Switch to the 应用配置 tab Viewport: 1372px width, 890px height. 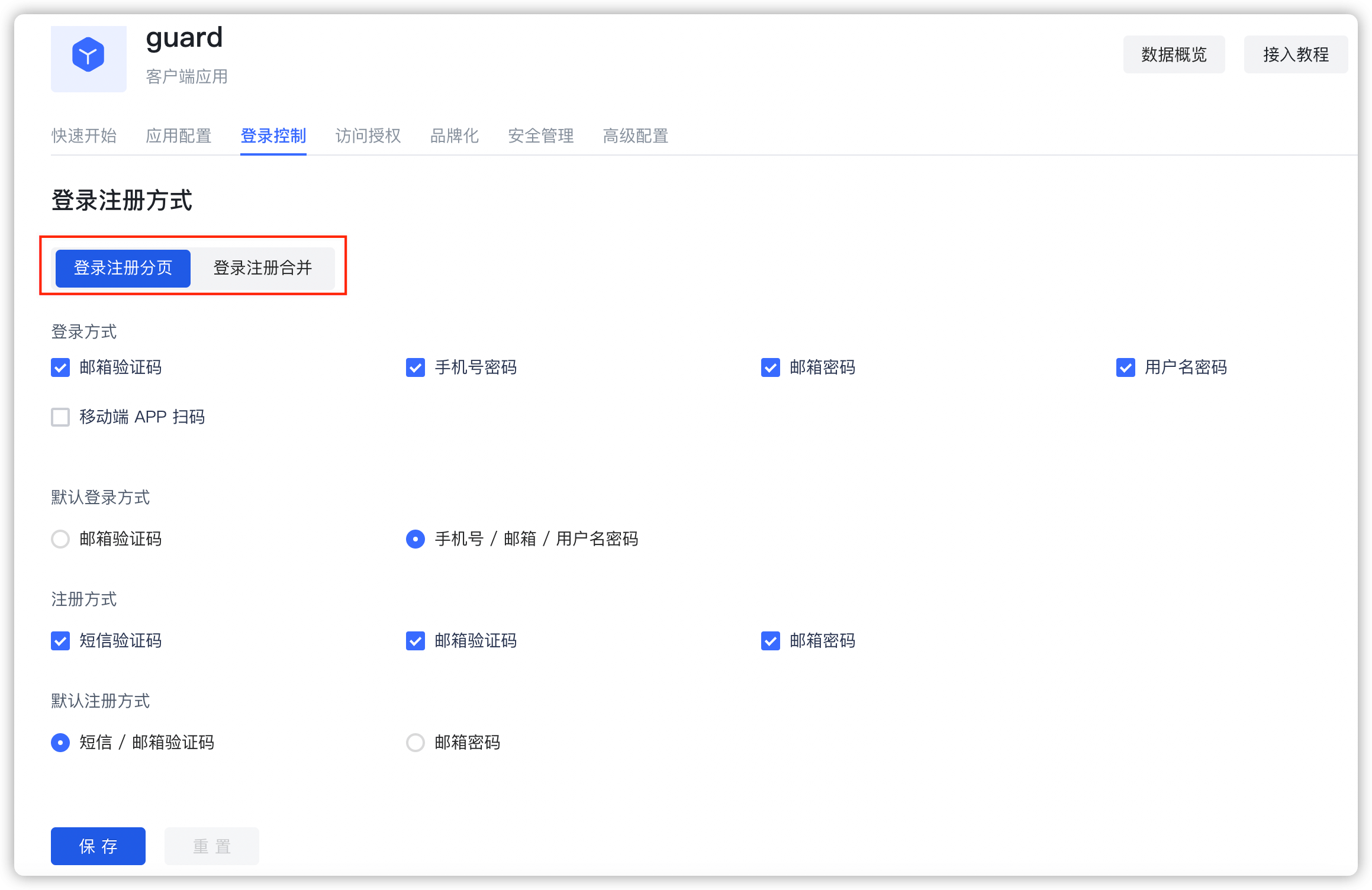179,136
